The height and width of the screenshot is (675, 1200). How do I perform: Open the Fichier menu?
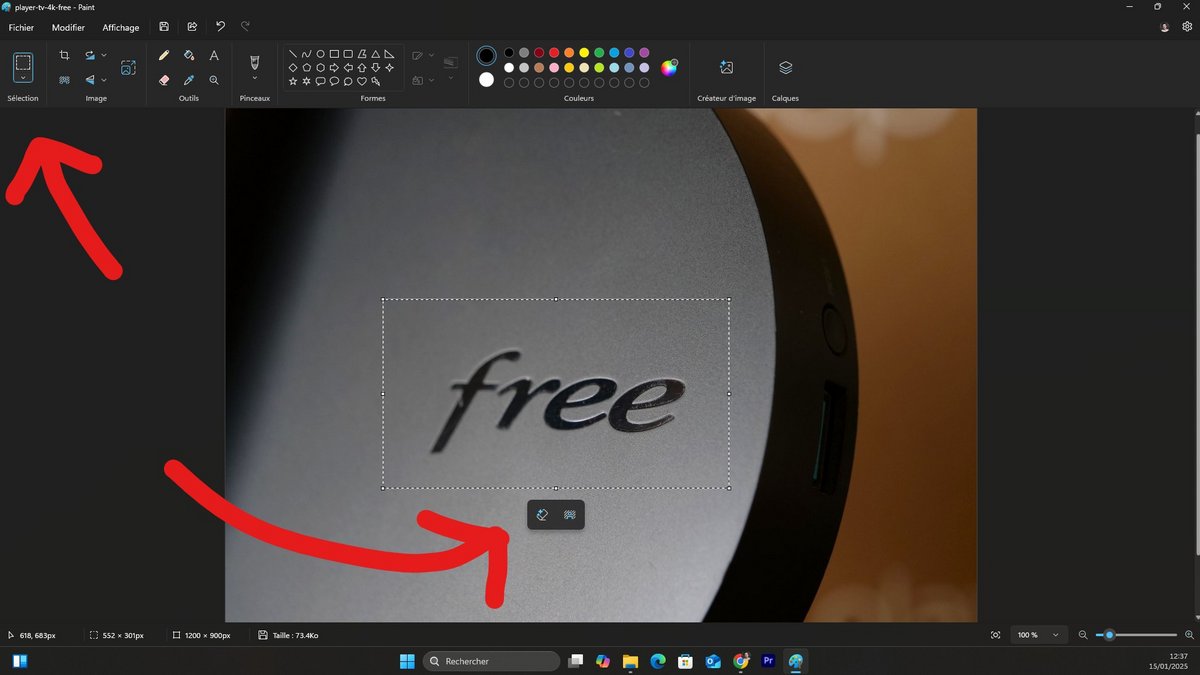[x=21, y=28]
